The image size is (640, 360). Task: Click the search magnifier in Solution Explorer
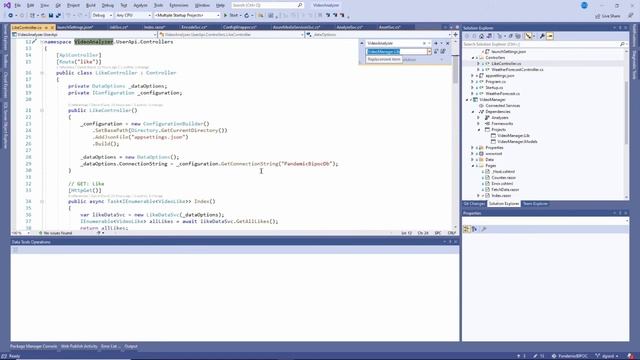pyautogui.click(x=622, y=44)
